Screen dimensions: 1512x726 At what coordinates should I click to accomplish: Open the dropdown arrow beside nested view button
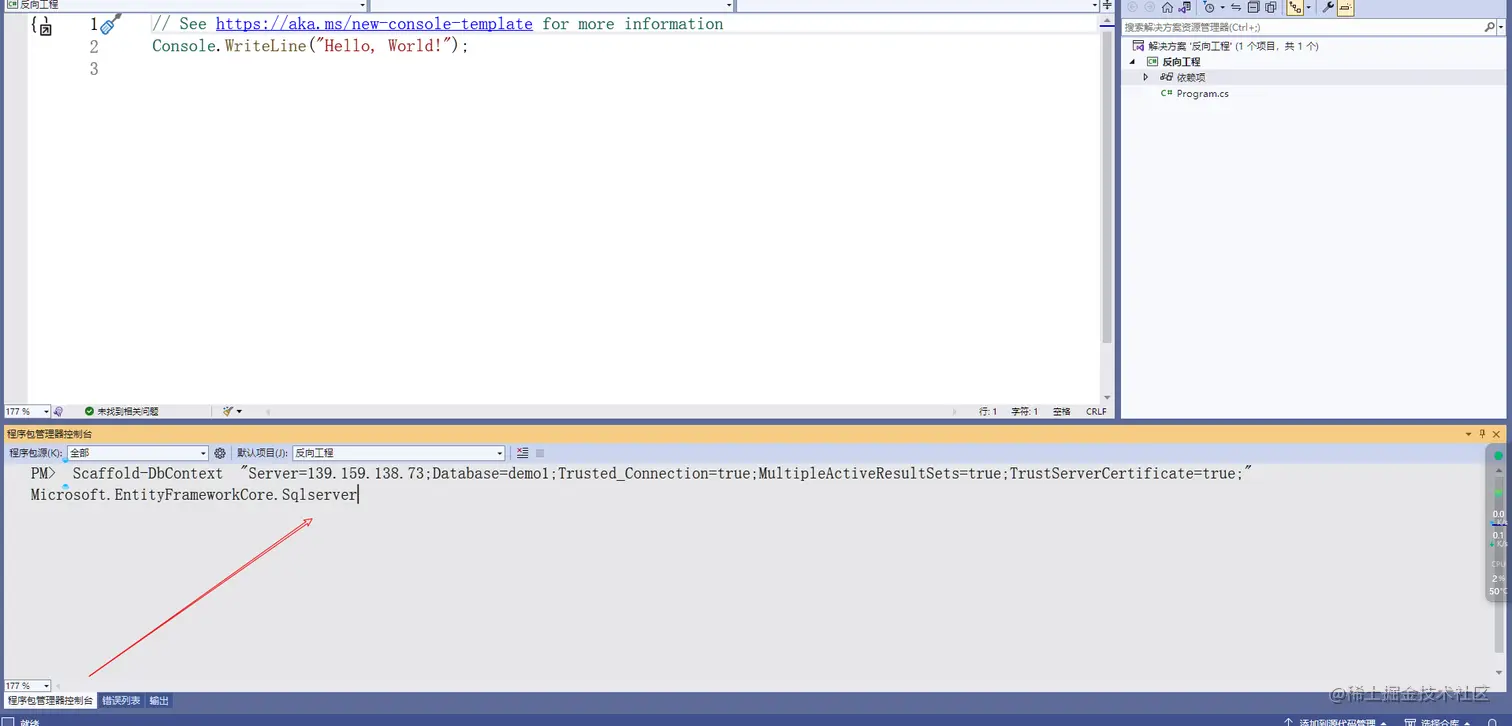tap(1309, 7)
